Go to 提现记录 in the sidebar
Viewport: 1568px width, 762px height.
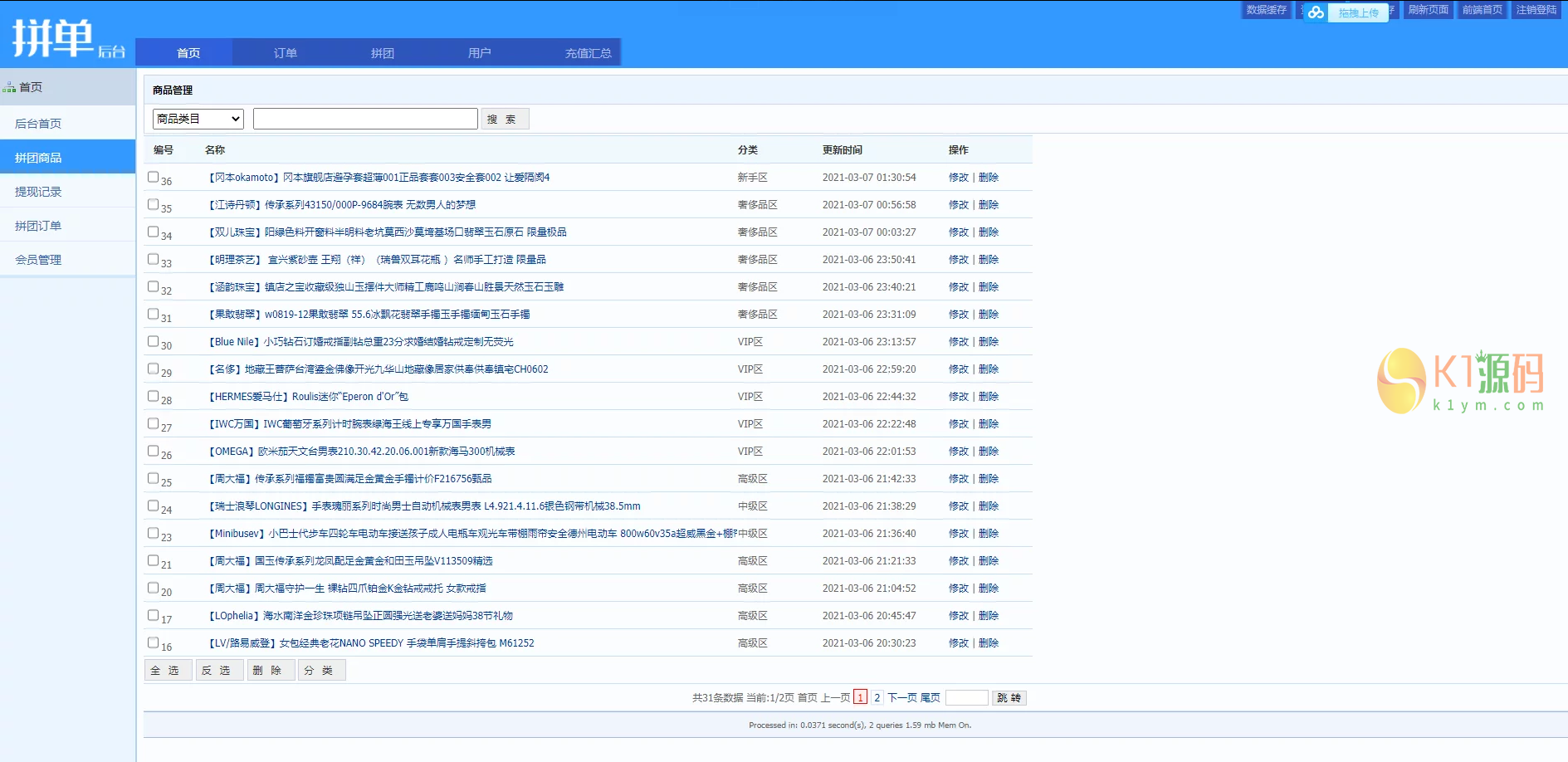[x=38, y=192]
